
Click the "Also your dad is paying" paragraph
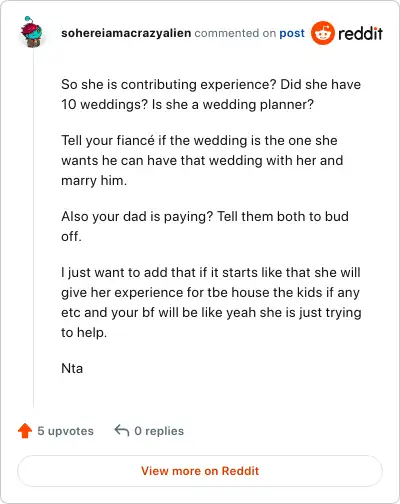205,226
